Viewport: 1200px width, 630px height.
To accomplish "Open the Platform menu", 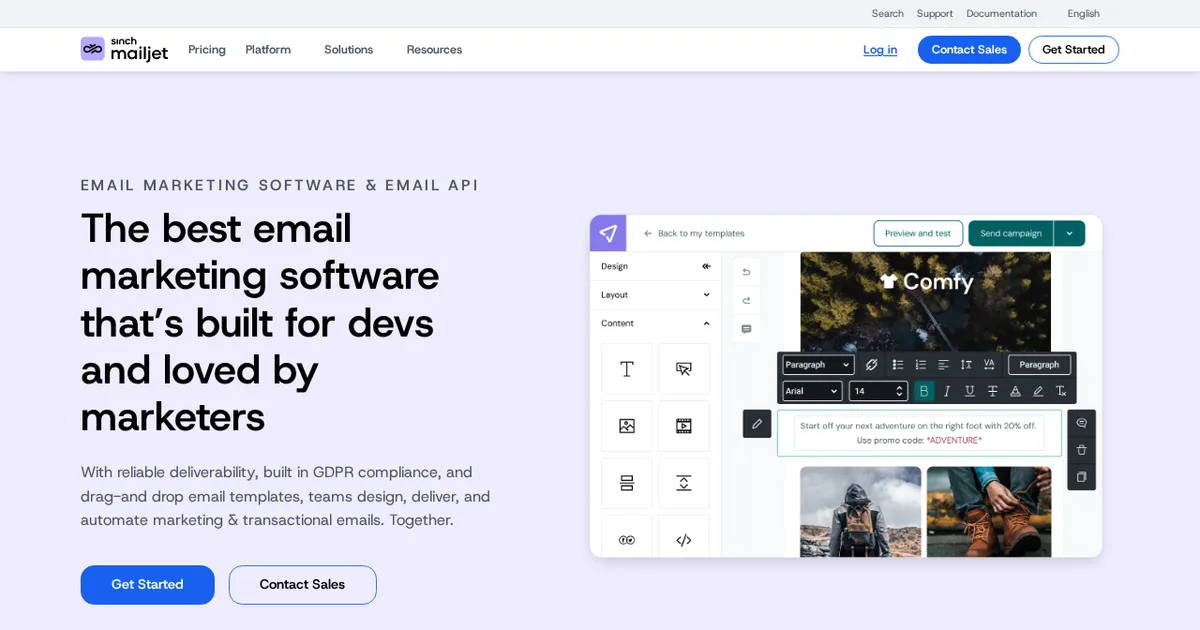I will click(268, 49).
